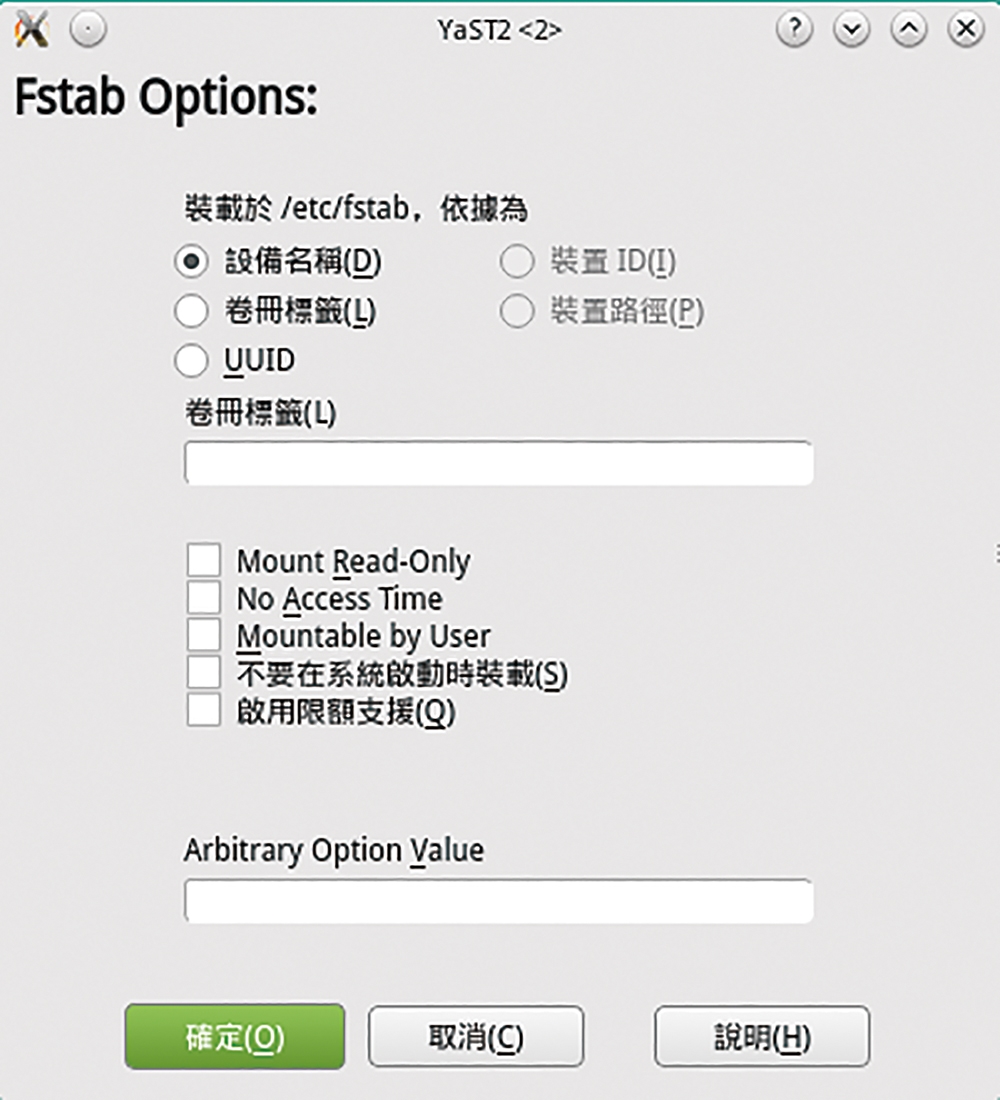The image size is (1000, 1100).
Task: Focus the 卷冊標籤(L) text input field
Action: pyautogui.click(x=499, y=463)
